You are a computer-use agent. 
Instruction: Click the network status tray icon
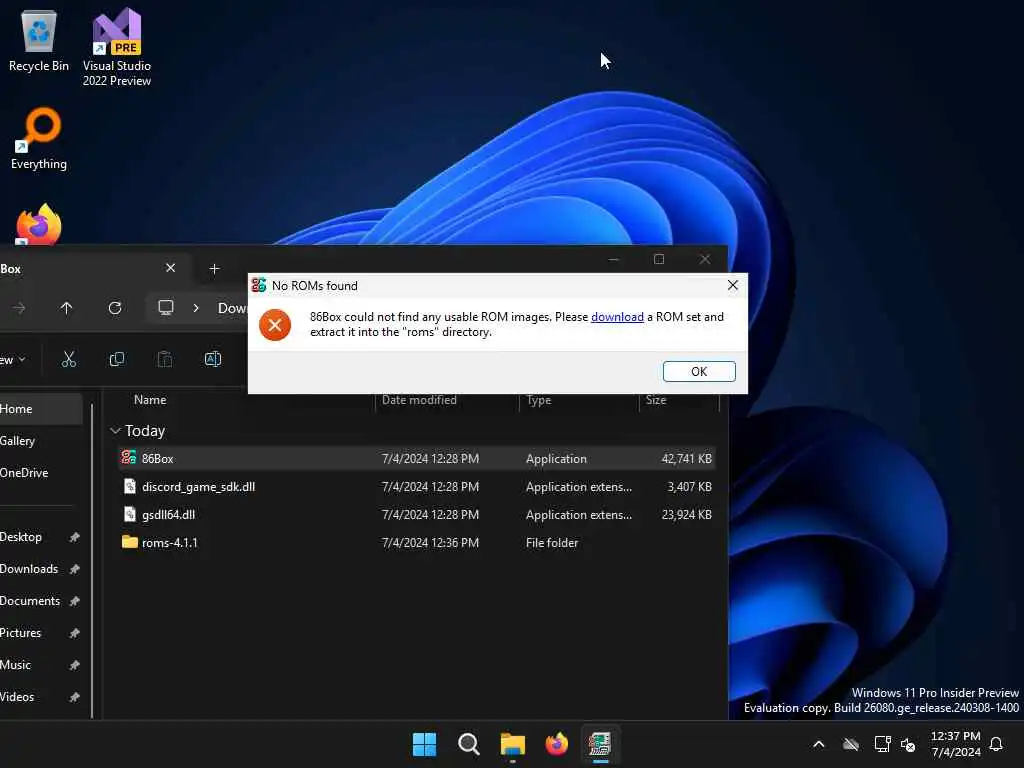pos(882,744)
